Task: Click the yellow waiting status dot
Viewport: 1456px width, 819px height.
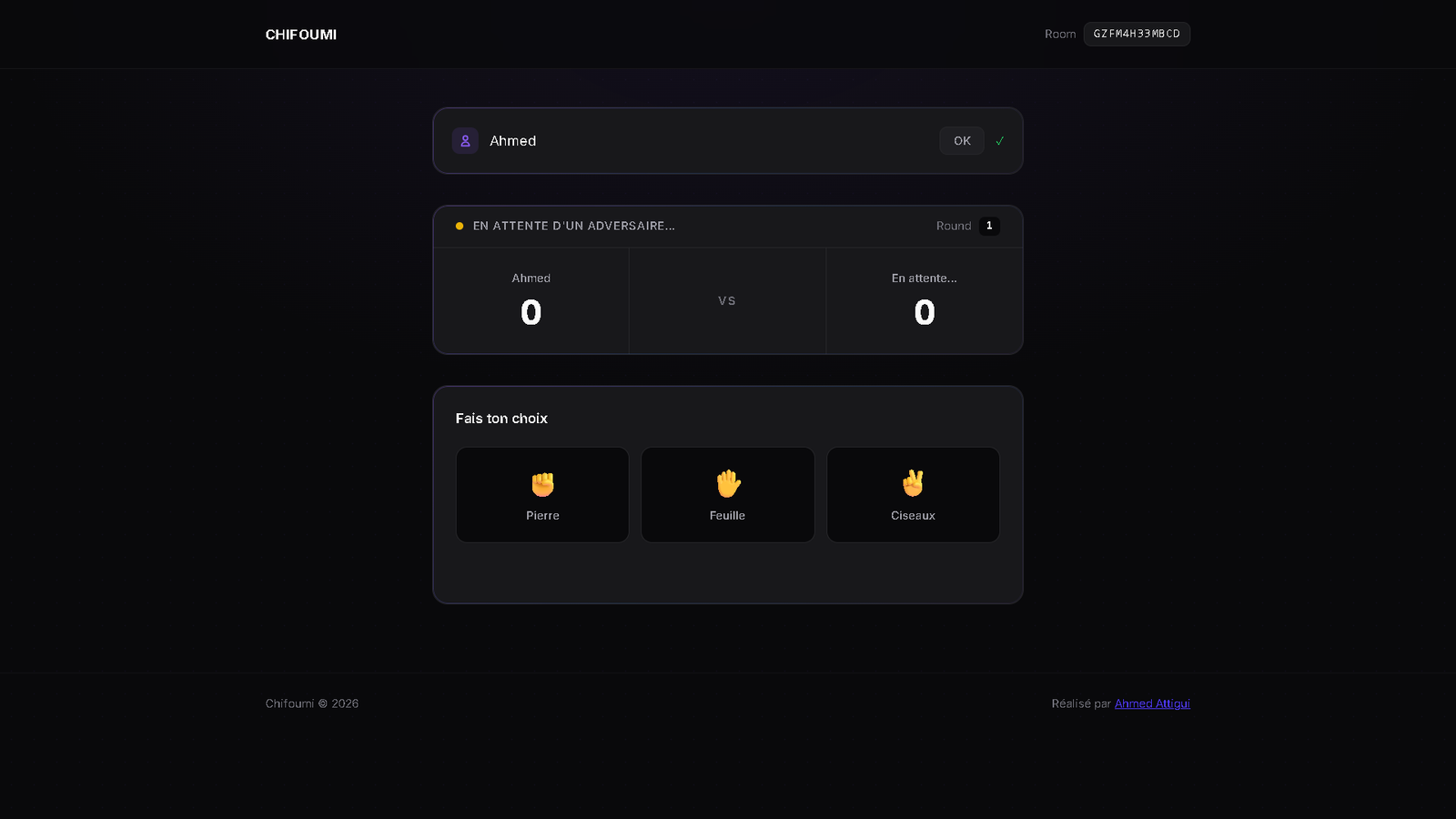Action: (x=460, y=227)
